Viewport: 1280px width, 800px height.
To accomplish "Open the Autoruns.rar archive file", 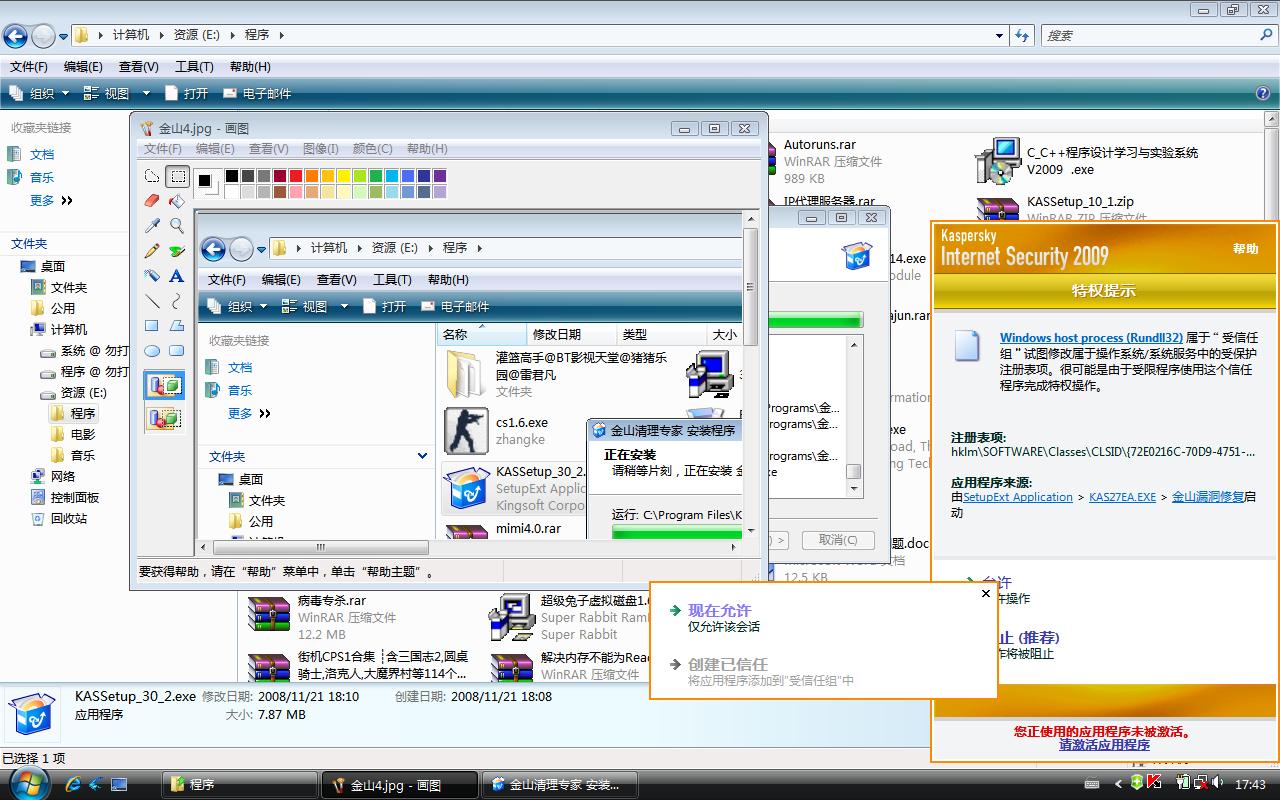I will click(819, 145).
